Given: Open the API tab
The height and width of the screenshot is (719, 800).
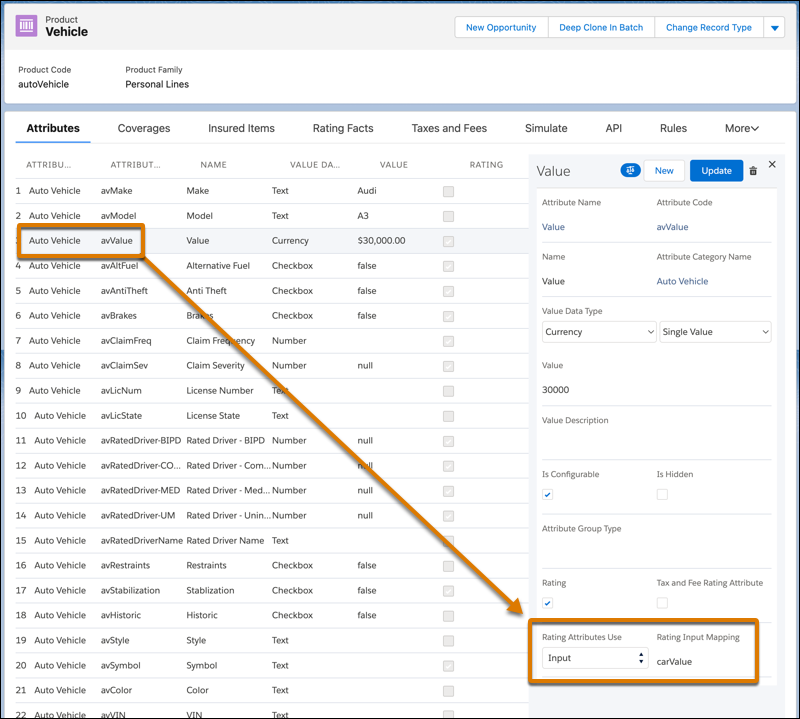Looking at the screenshot, I should pos(613,128).
